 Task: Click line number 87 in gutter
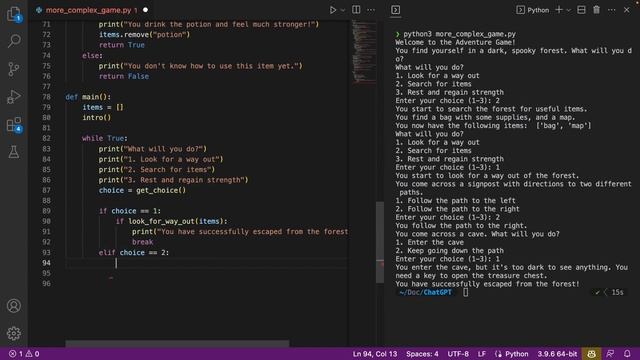coord(47,190)
